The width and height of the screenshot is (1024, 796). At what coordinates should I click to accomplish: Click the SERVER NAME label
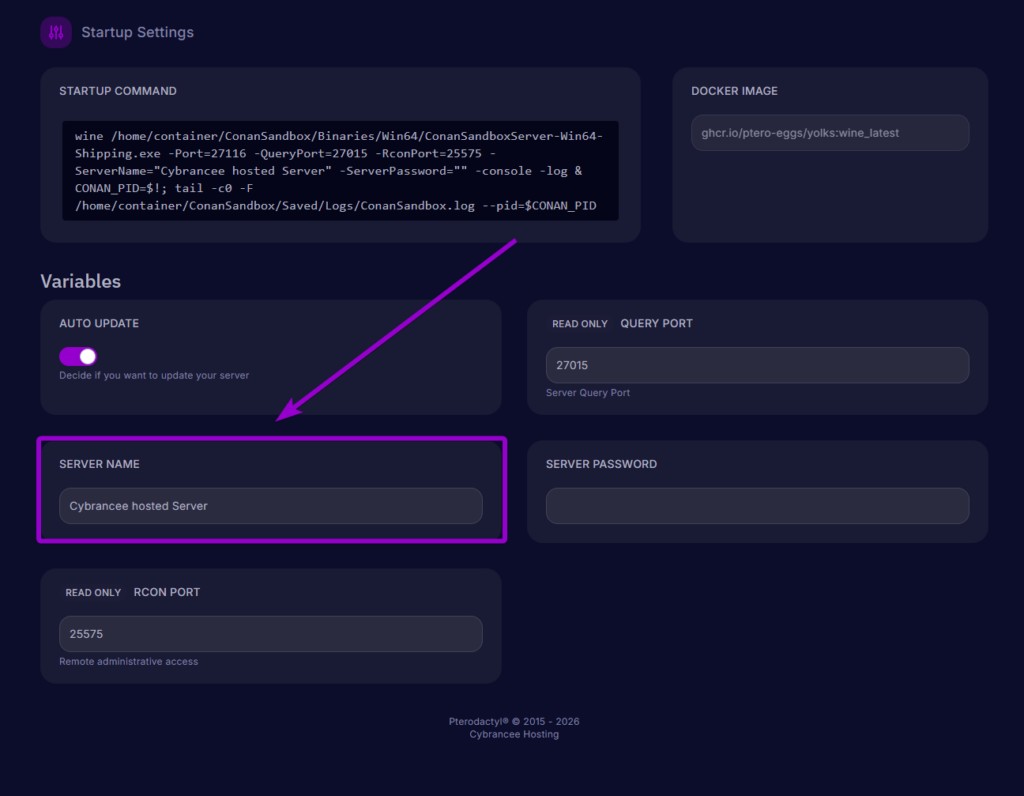pyautogui.click(x=99, y=464)
